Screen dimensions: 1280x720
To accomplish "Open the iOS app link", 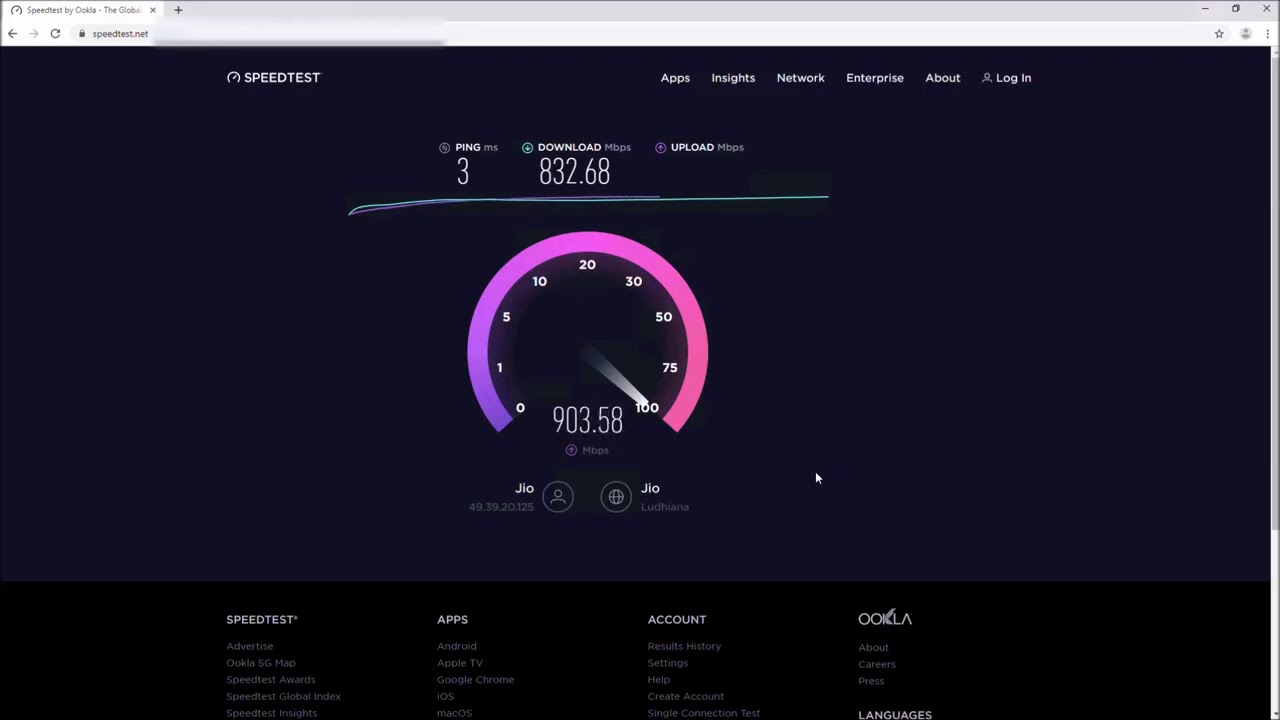I will (x=445, y=696).
